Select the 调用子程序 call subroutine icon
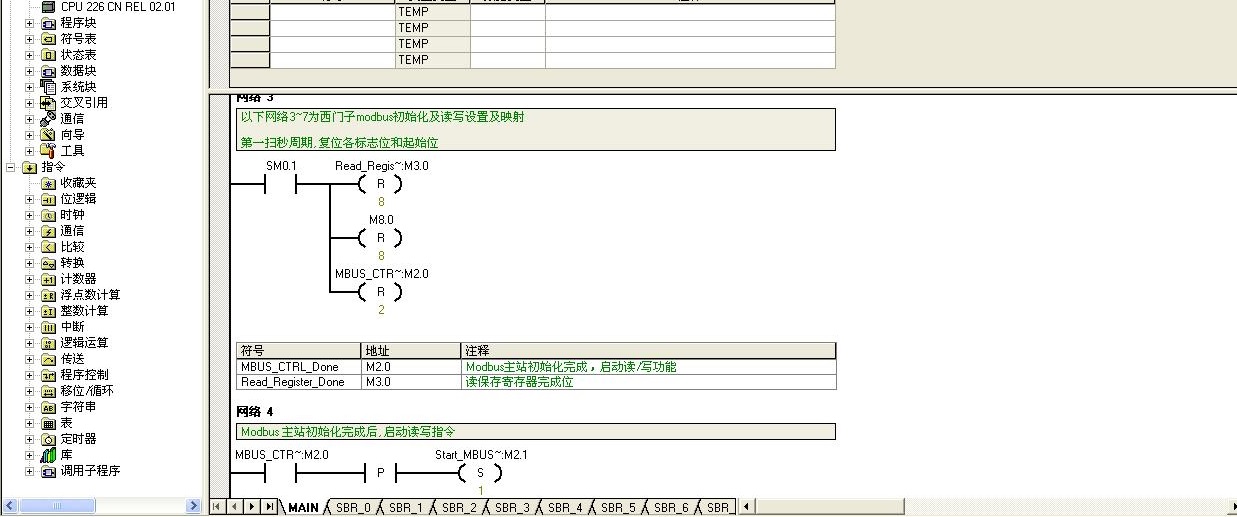 (48, 471)
